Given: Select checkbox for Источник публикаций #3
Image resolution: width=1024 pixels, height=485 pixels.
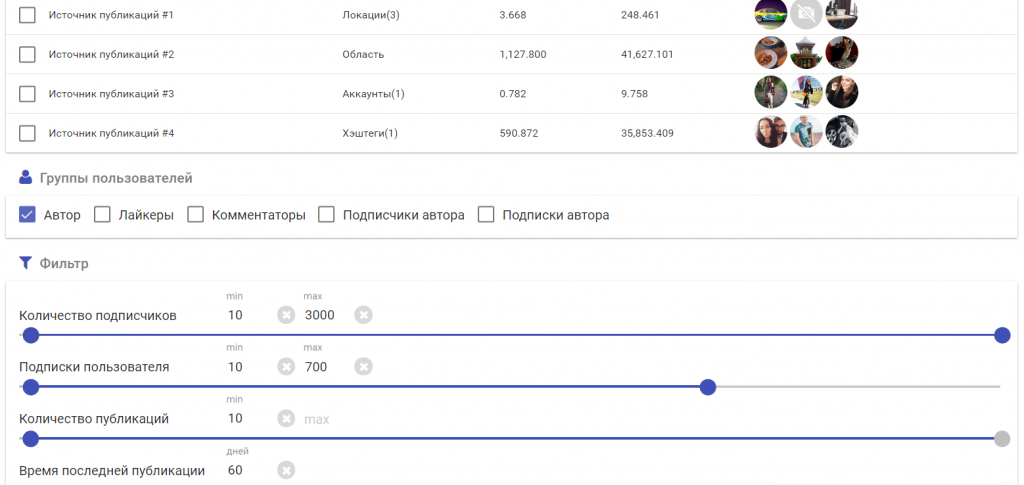Looking at the screenshot, I should coord(27,94).
